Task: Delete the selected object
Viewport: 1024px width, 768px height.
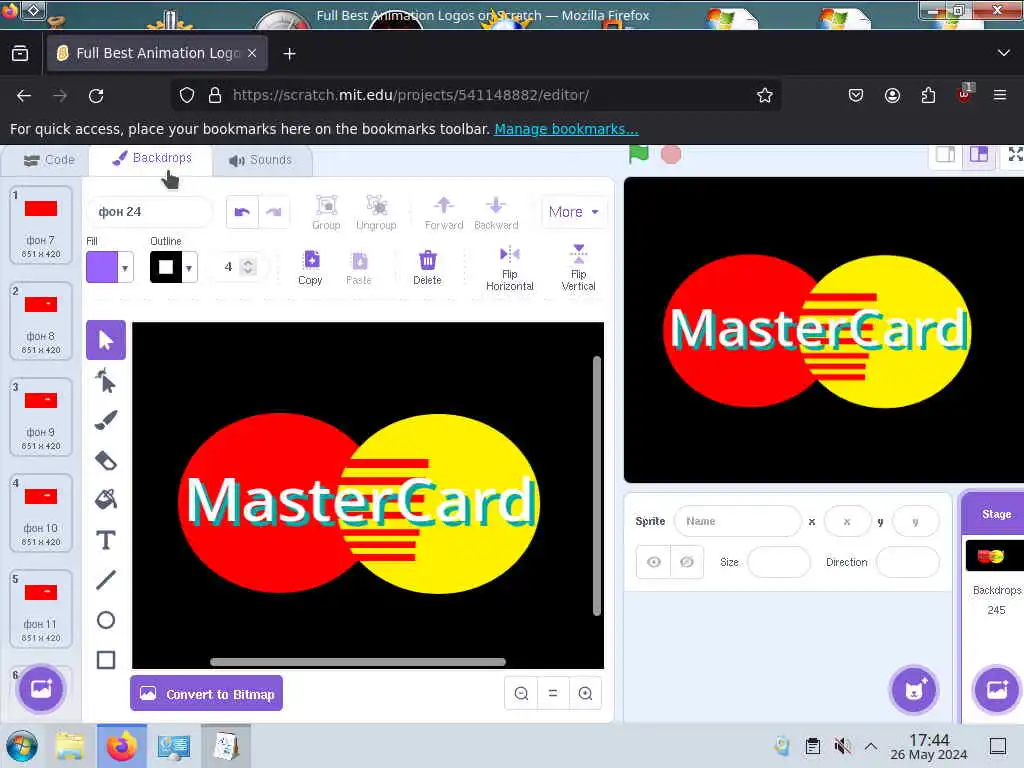Action: (427, 268)
